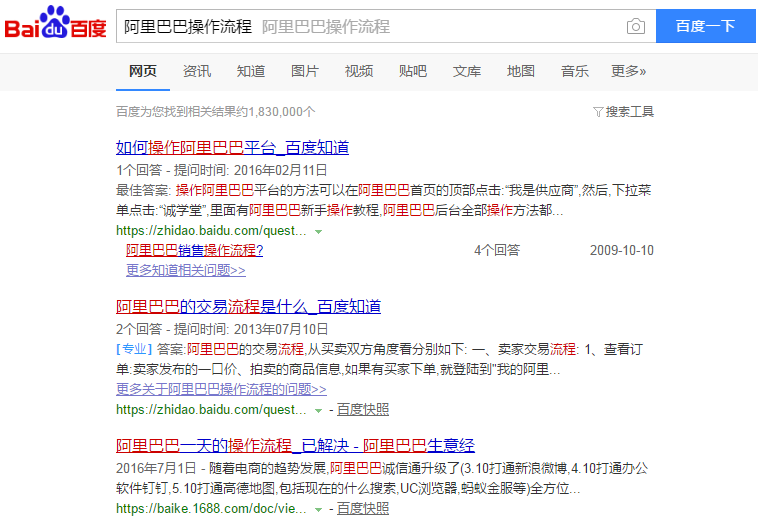This screenshot has height=522, width=758.
Task: Click the Baidu logo icon
Action: (55, 26)
